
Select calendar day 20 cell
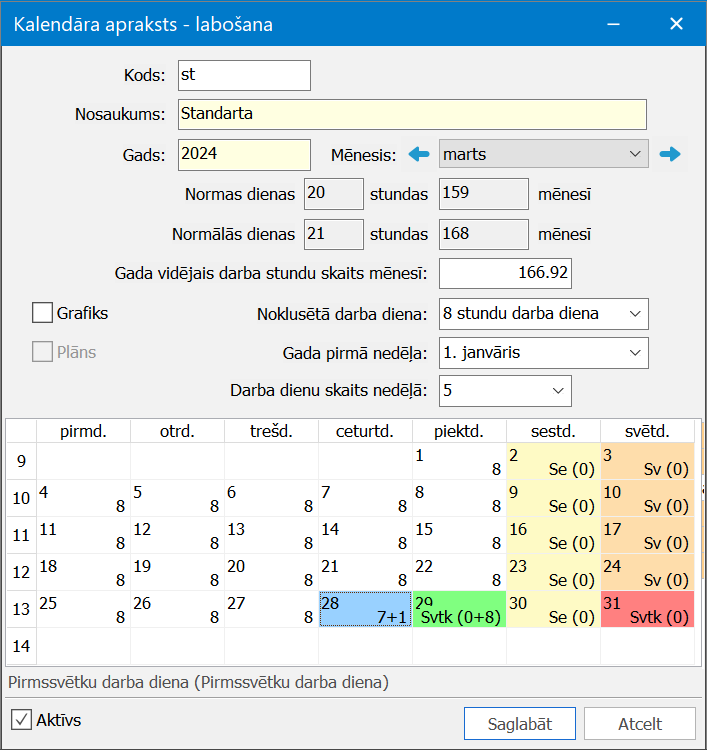(x=271, y=572)
